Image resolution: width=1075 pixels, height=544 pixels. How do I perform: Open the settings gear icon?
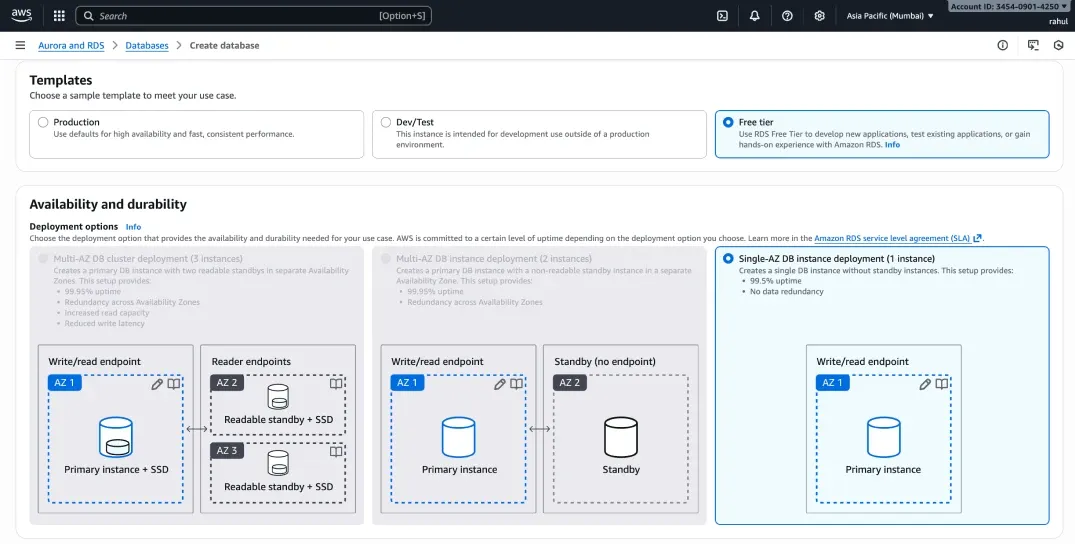coord(819,16)
